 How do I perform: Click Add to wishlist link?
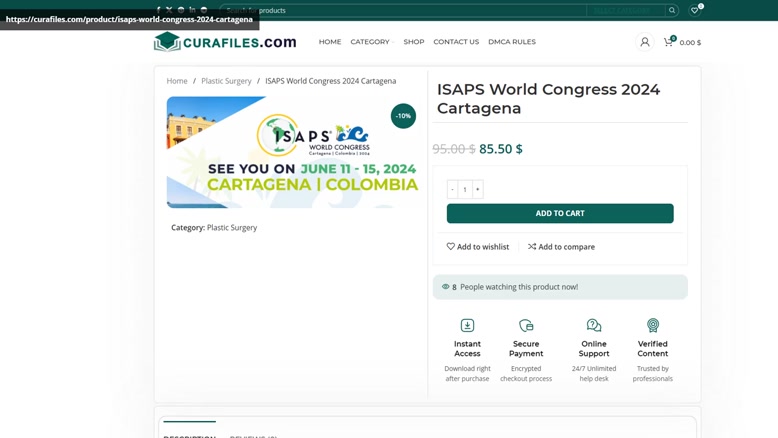tap(478, 247)
